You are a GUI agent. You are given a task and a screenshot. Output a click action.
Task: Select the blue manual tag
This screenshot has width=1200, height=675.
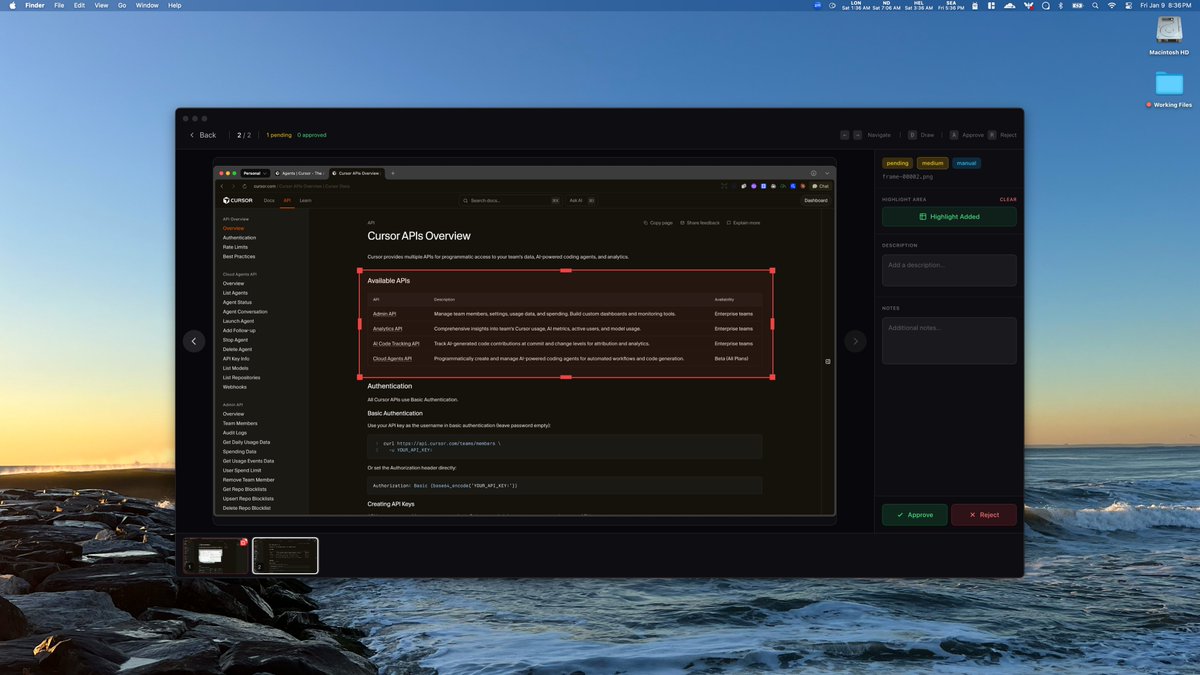point(966,163)
